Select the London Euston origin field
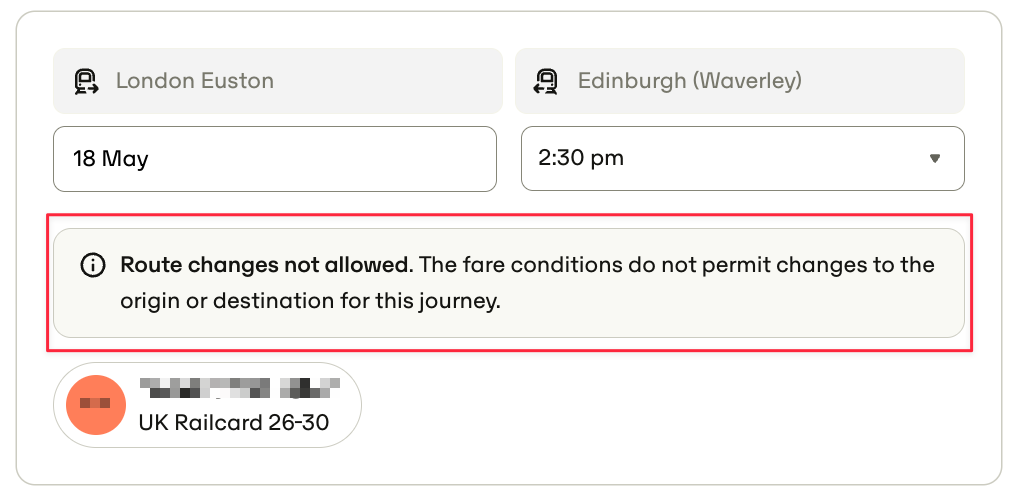 tap(277, 81)
